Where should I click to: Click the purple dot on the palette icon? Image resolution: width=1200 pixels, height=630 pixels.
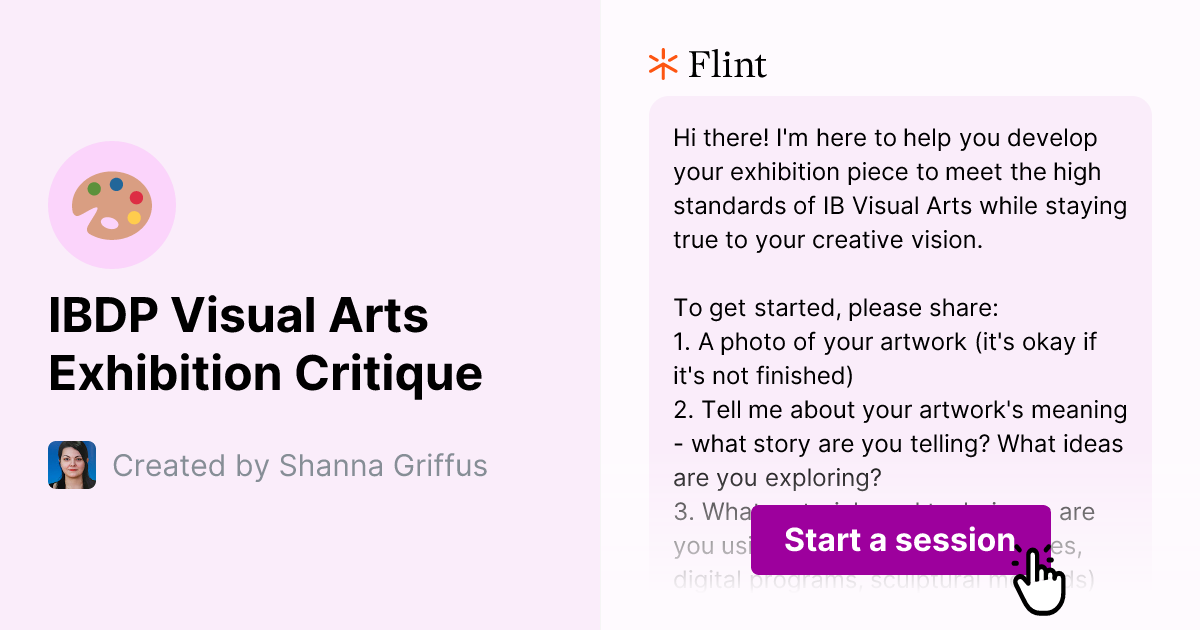pos(116,185)
